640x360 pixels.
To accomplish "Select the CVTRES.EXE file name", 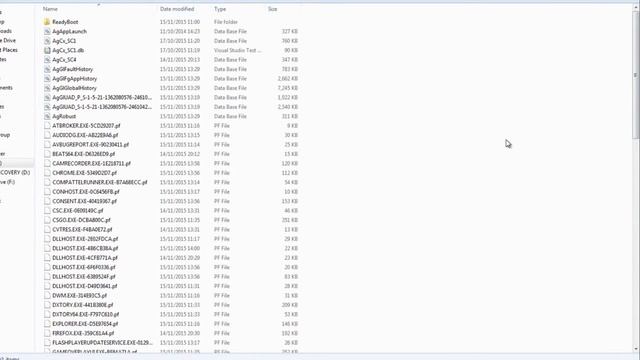I will point(82,229).
